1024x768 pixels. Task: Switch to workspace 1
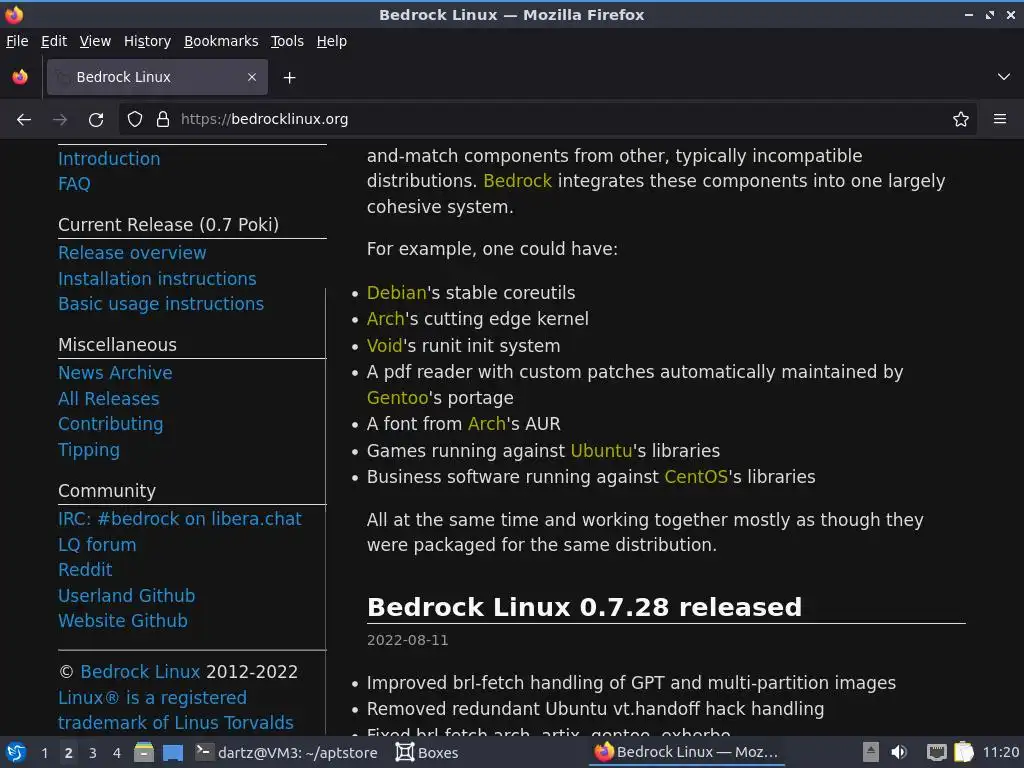coord(44,753)
